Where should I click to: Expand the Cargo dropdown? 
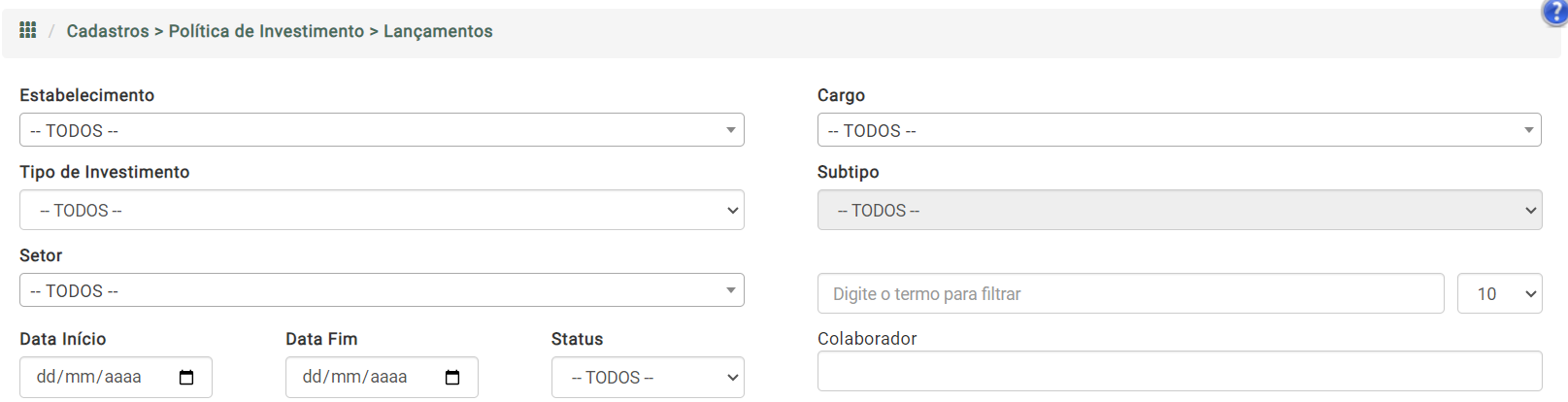click(1180, 130)
